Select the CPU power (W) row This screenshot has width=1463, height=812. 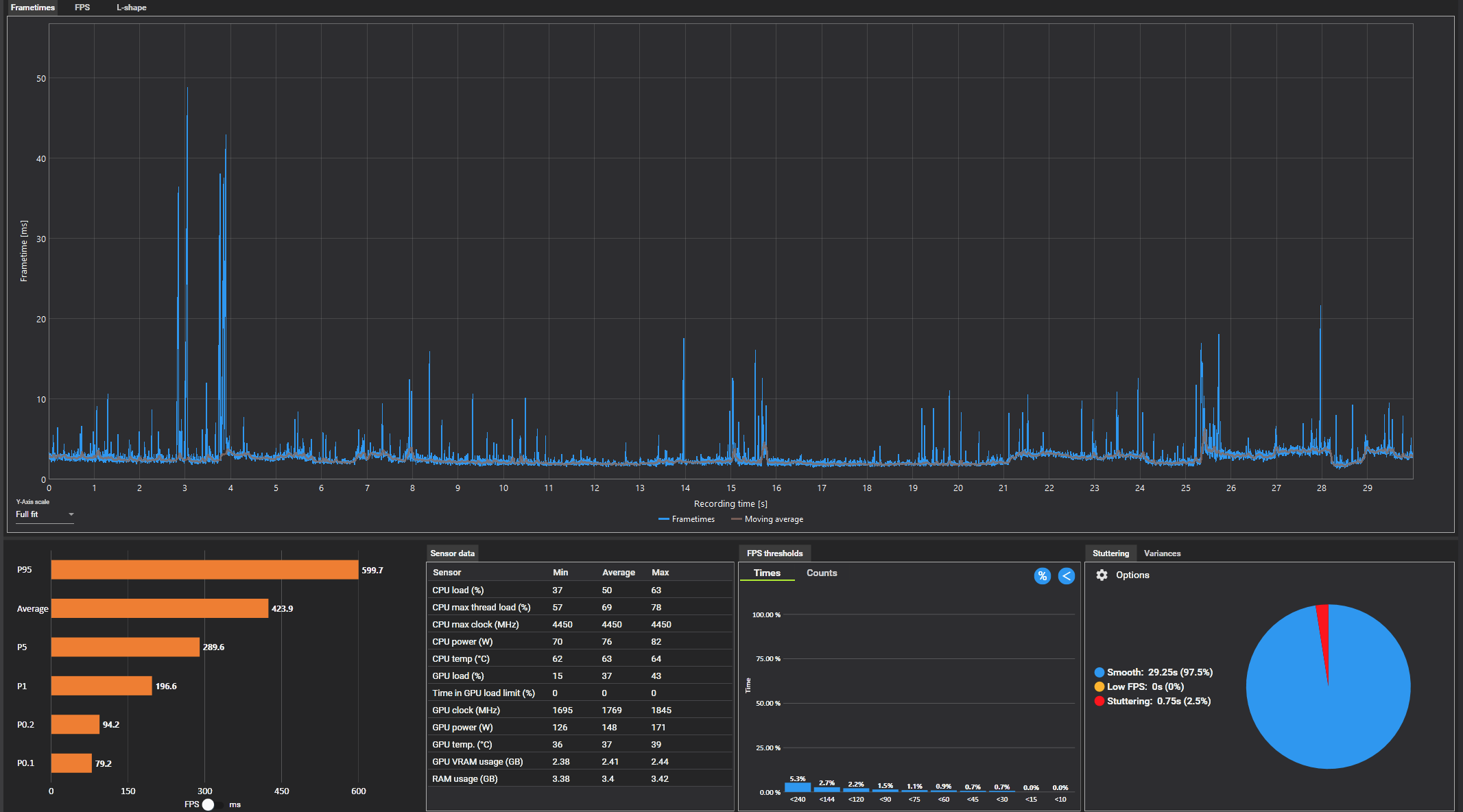(580, 641)
